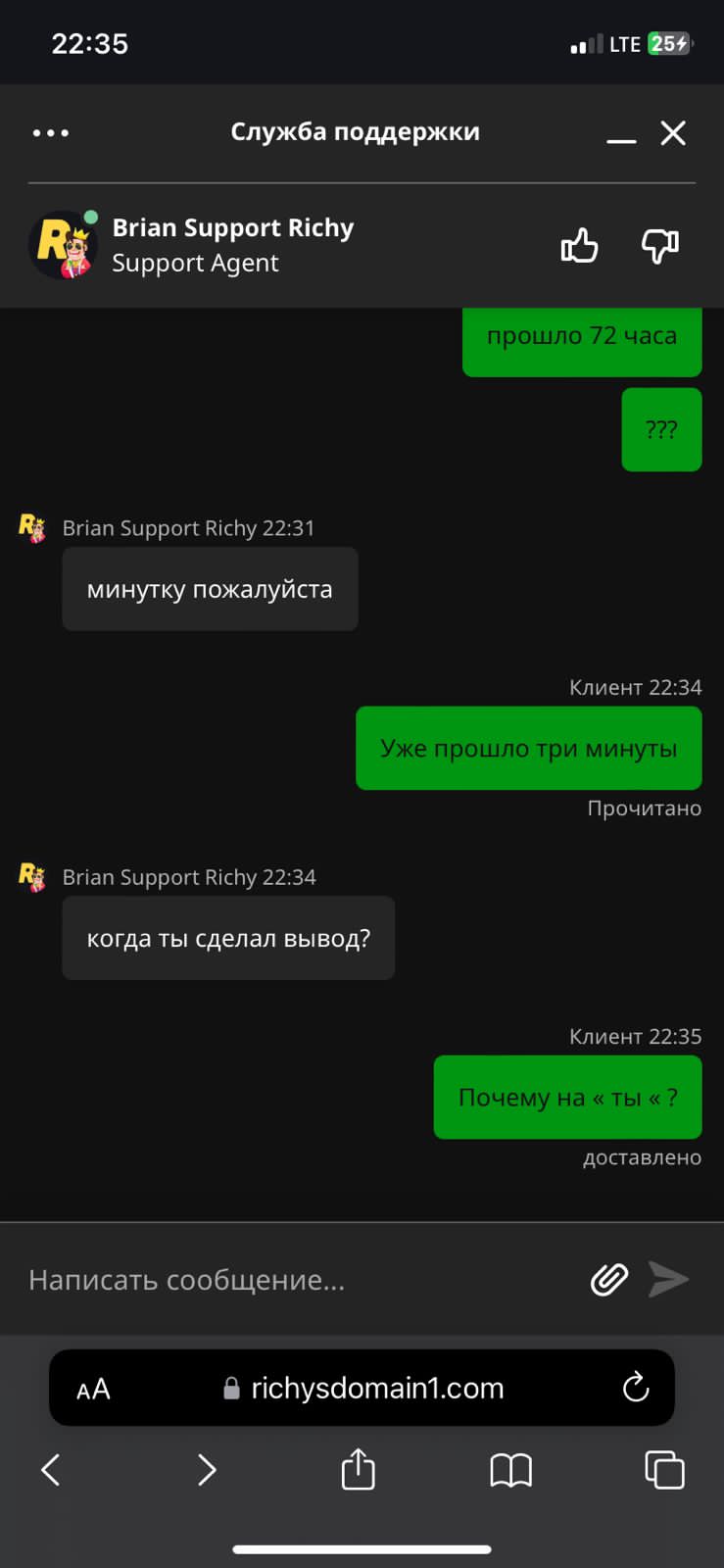This screenshot has width=724, height=1568.
Task: Tap the 'минутку пожалуйста' agent message
Action: click(210, 589)
